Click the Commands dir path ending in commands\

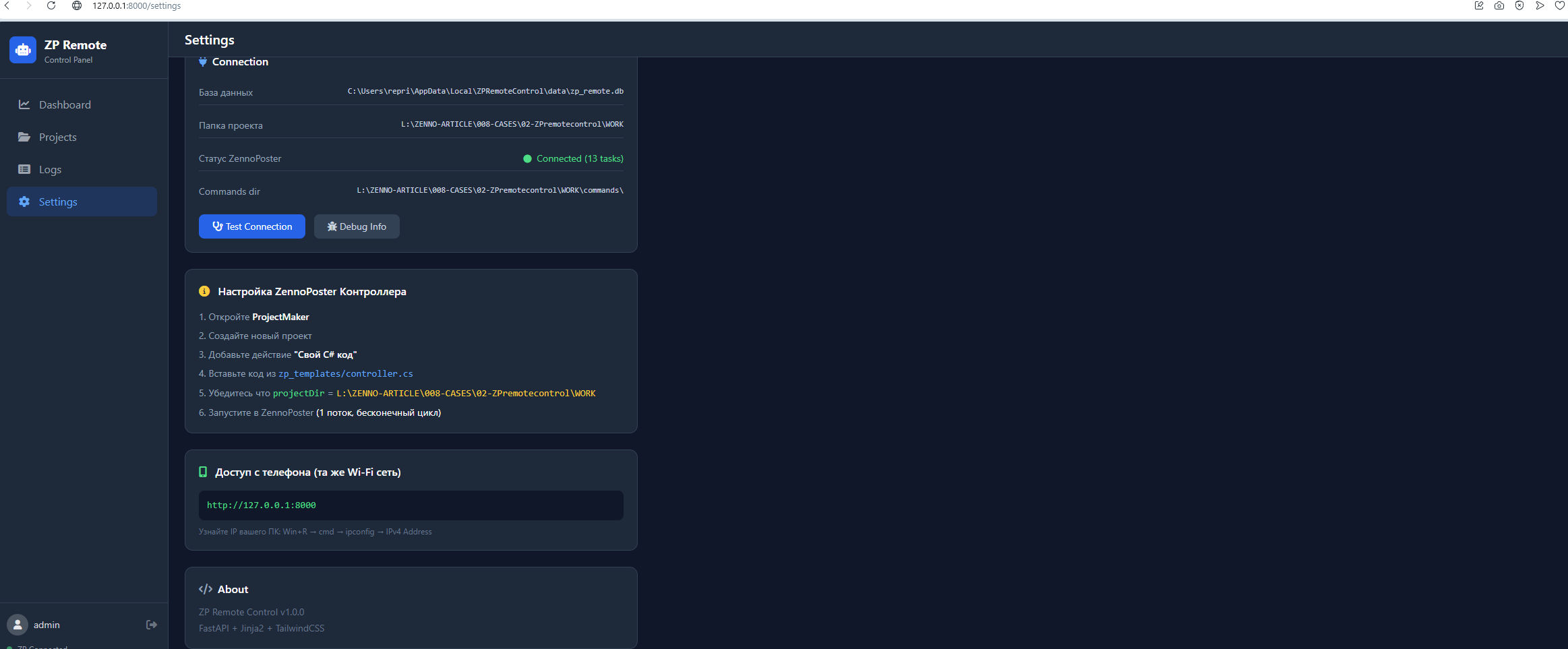tap(490, 190)
